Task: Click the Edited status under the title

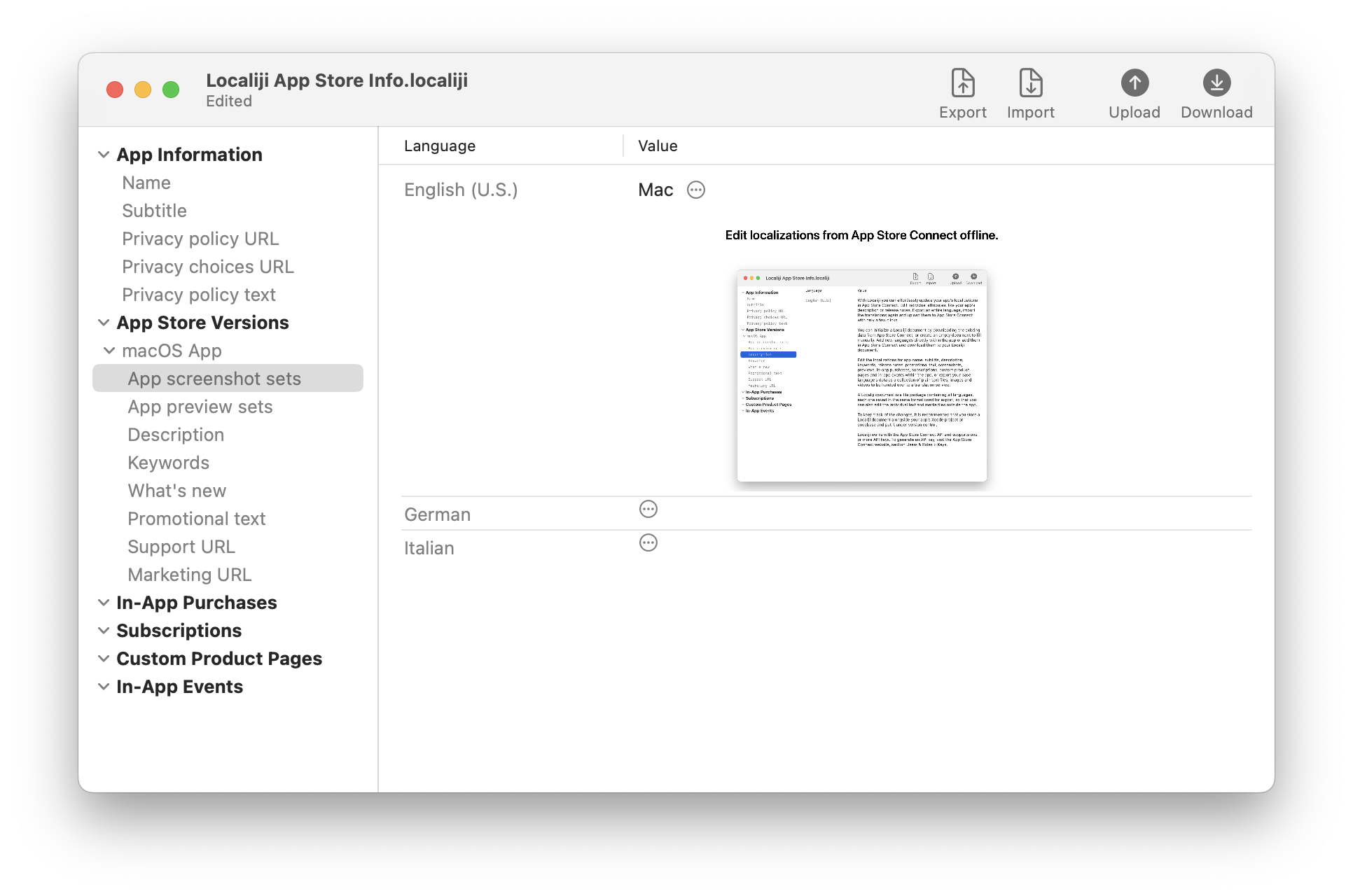Action: [x=229, y=101]
